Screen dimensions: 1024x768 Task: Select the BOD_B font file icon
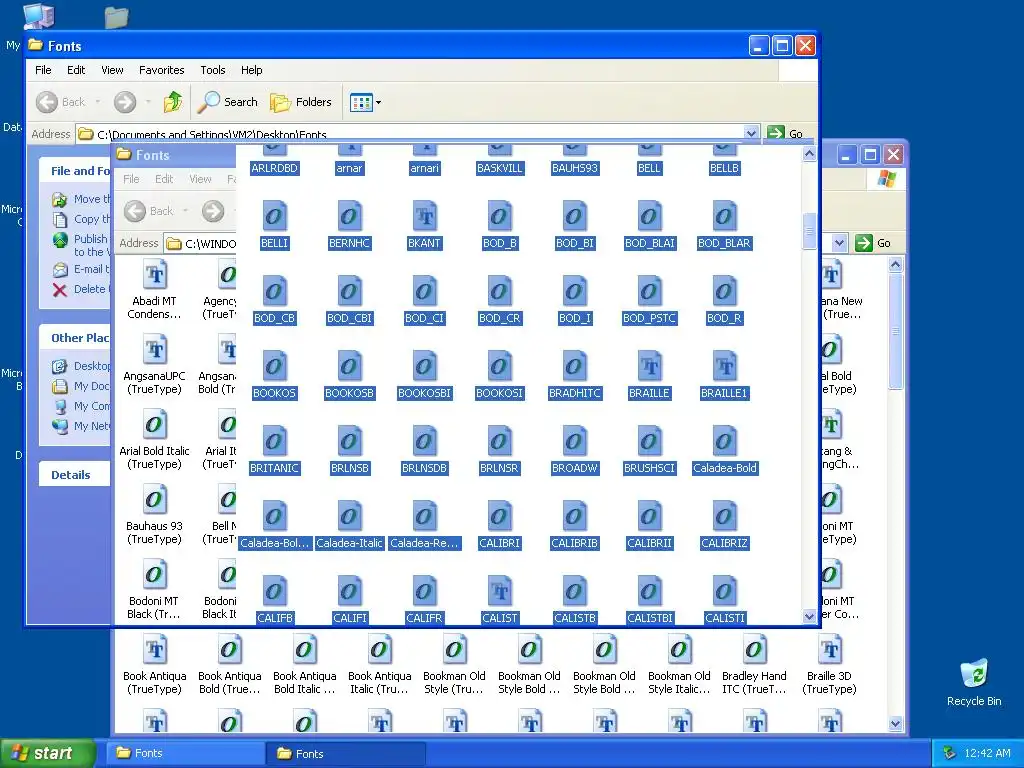pos(500,217)
